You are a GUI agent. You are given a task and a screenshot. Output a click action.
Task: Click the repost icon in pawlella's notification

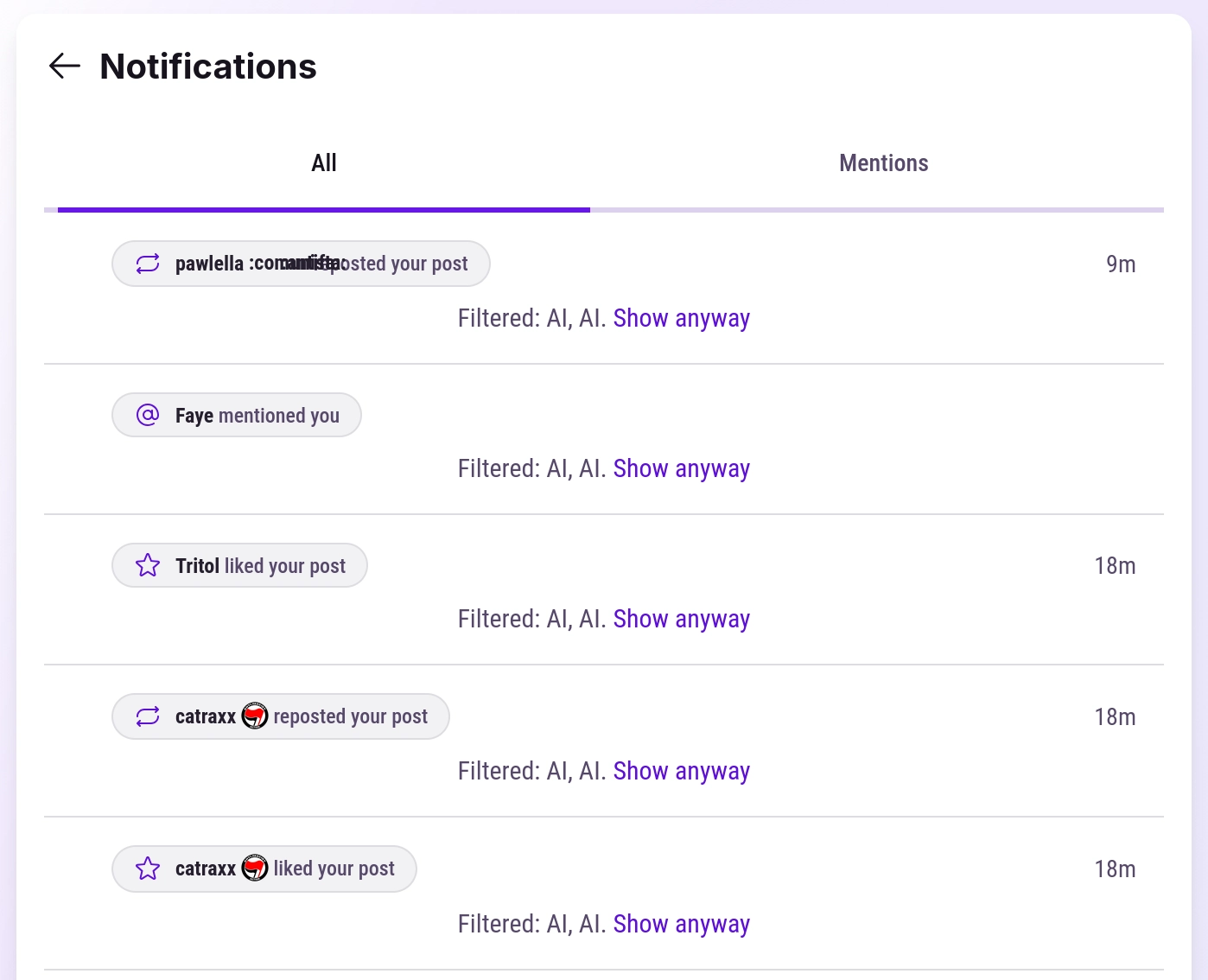click(147, 264)
